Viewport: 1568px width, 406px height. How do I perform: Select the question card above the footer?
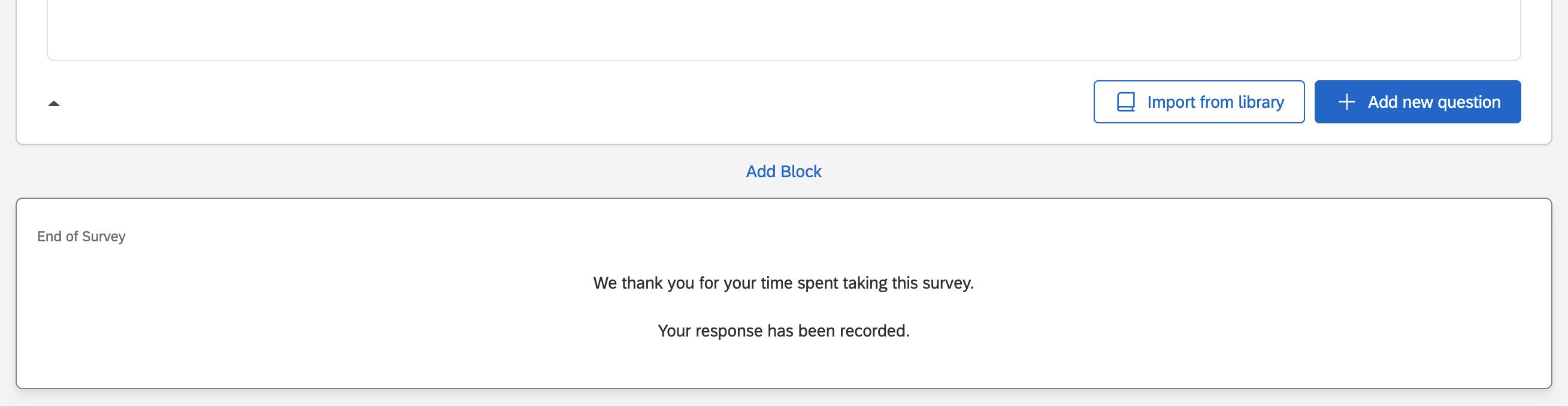(783, 31)
